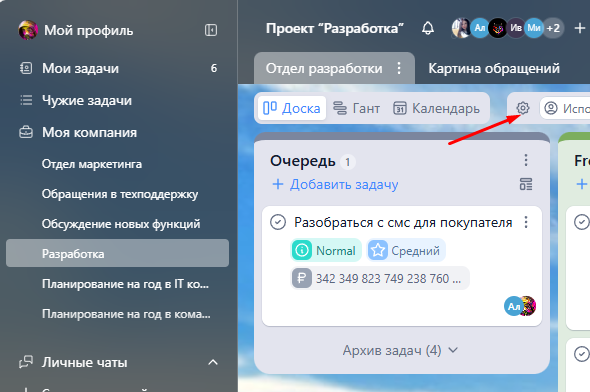Open the Исполнитель filter icon
This screenshot has width=590, height=392.
[x=551, y=108]
